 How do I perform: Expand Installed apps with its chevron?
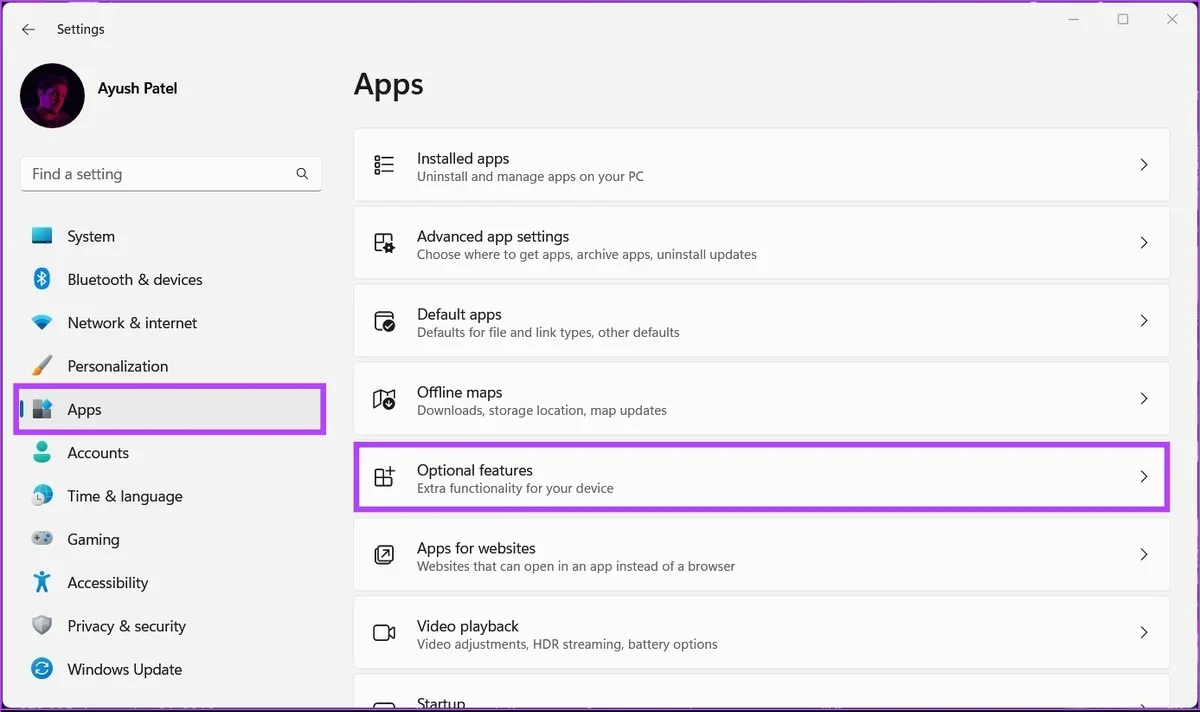point(1144,165)
